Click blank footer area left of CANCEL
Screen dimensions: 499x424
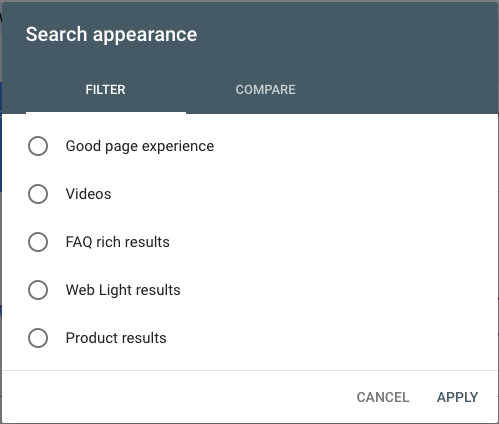point(173,397)
